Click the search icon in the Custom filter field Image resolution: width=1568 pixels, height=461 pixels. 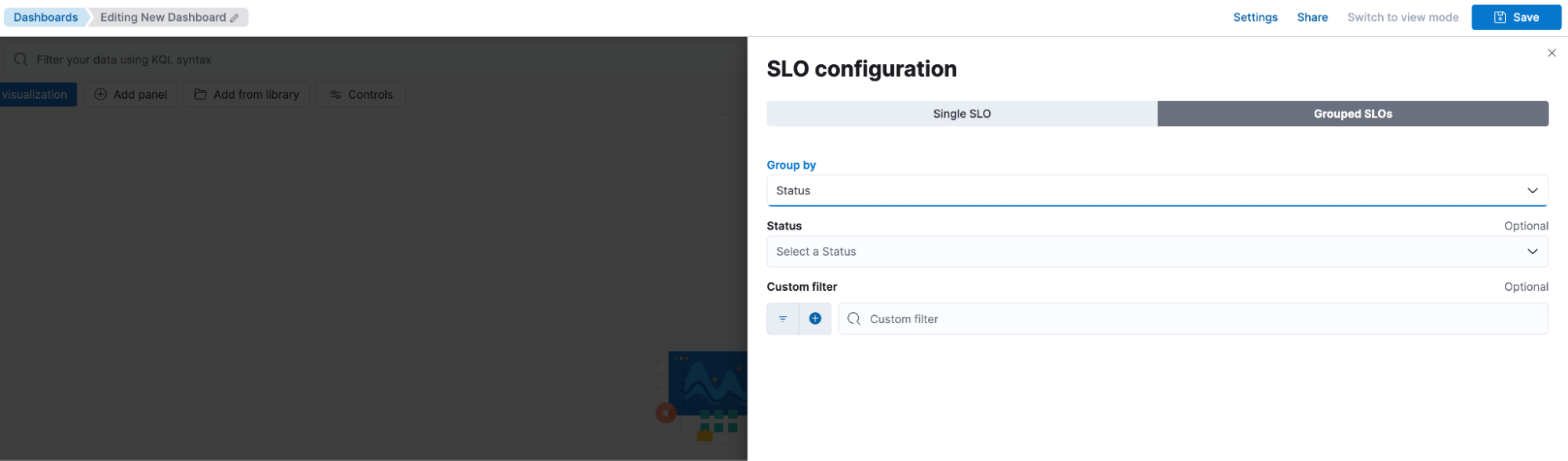tap(854, 318)
